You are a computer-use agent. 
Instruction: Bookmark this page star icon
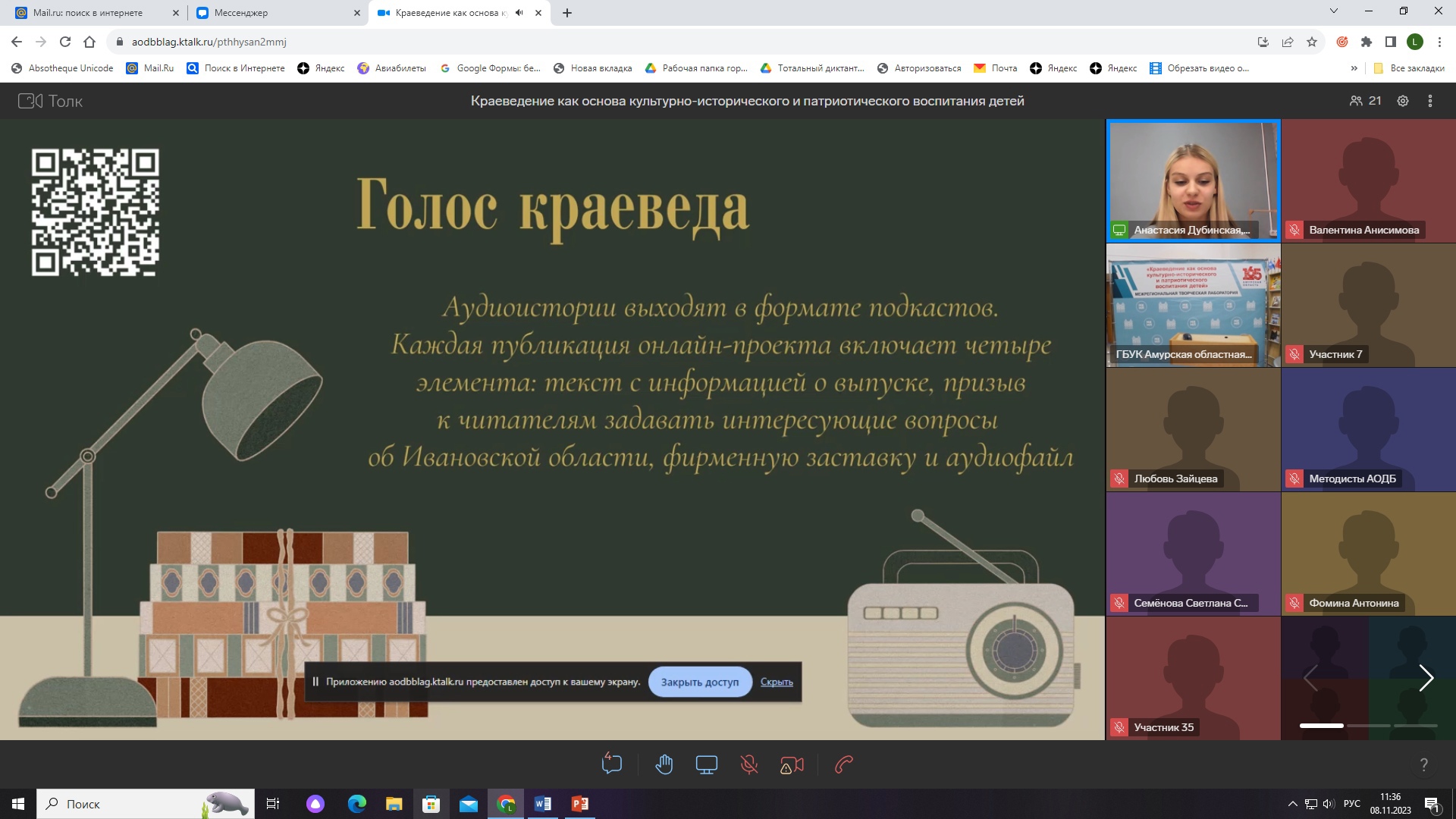point(1312,42)
